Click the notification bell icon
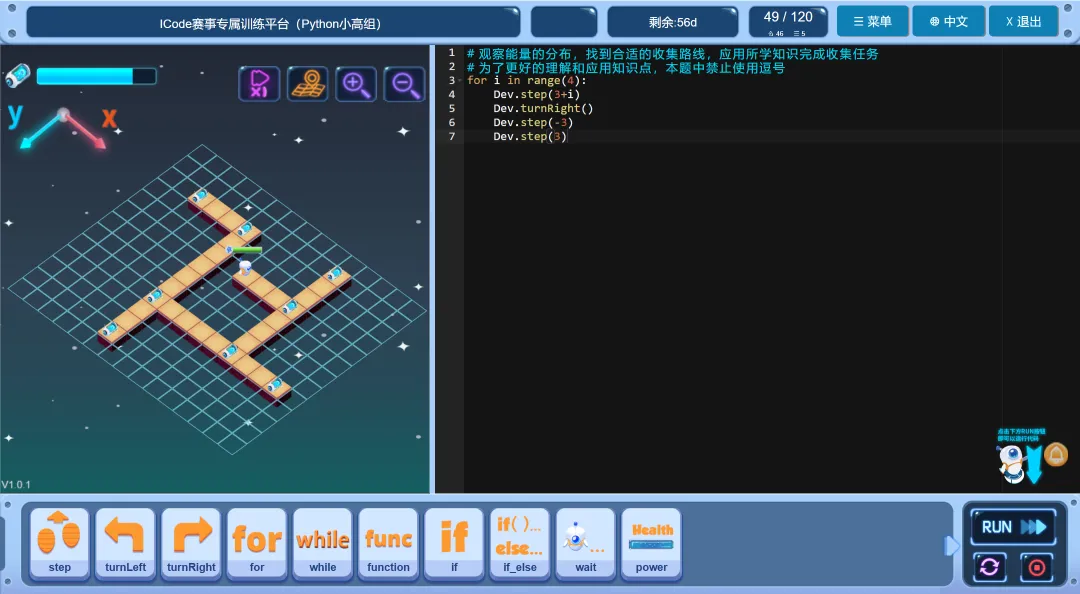 click(1056, 455)
